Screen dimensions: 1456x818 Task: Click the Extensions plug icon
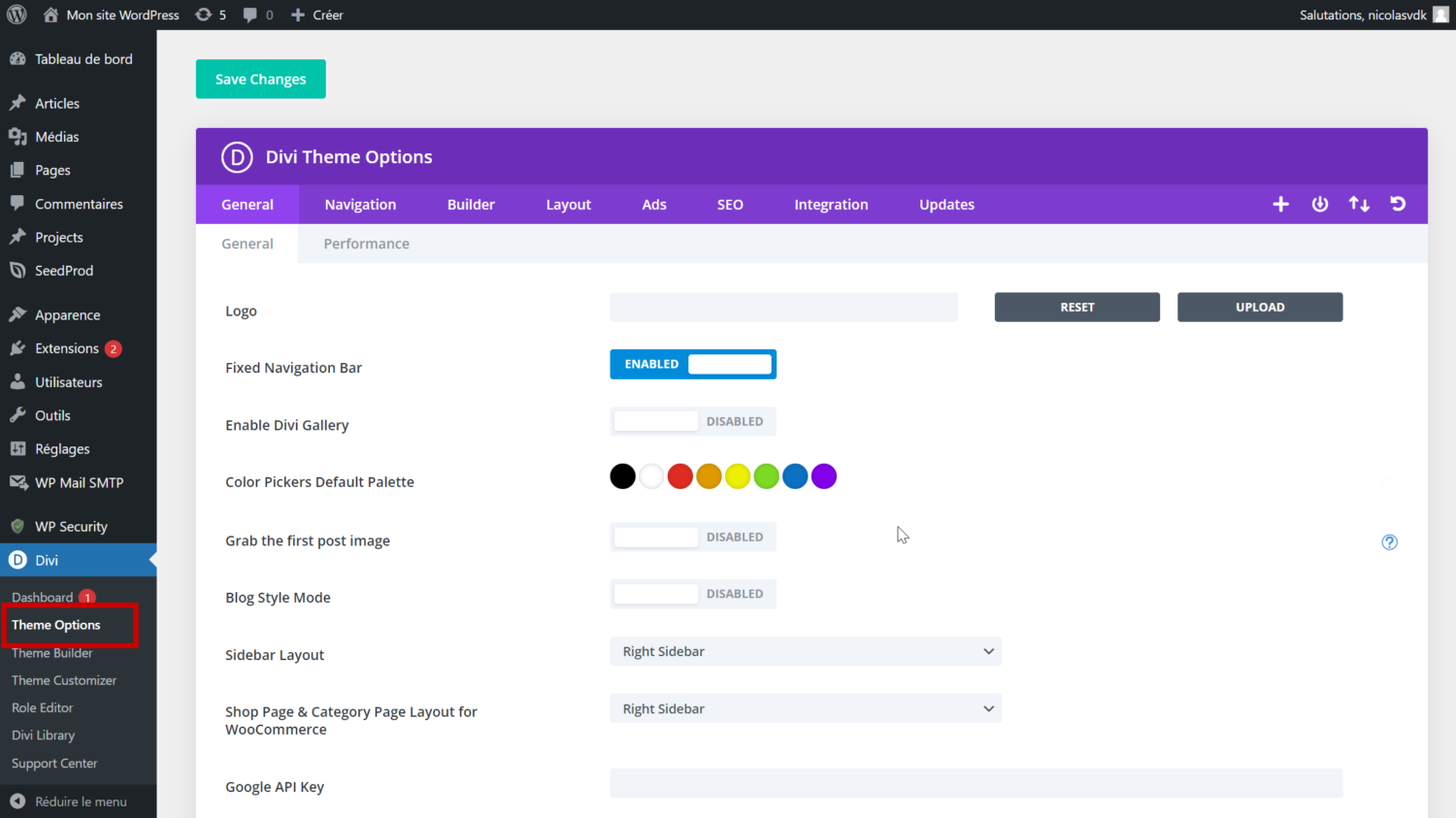tap(17, 348)
